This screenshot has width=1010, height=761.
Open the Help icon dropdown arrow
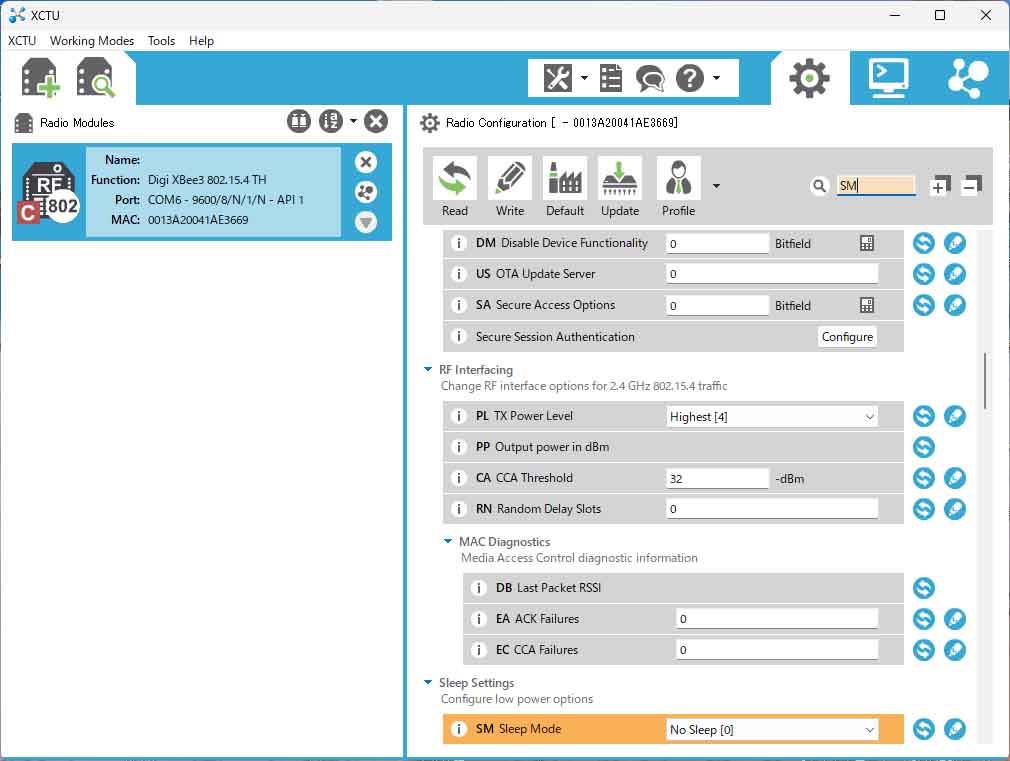tap(716, 78)
